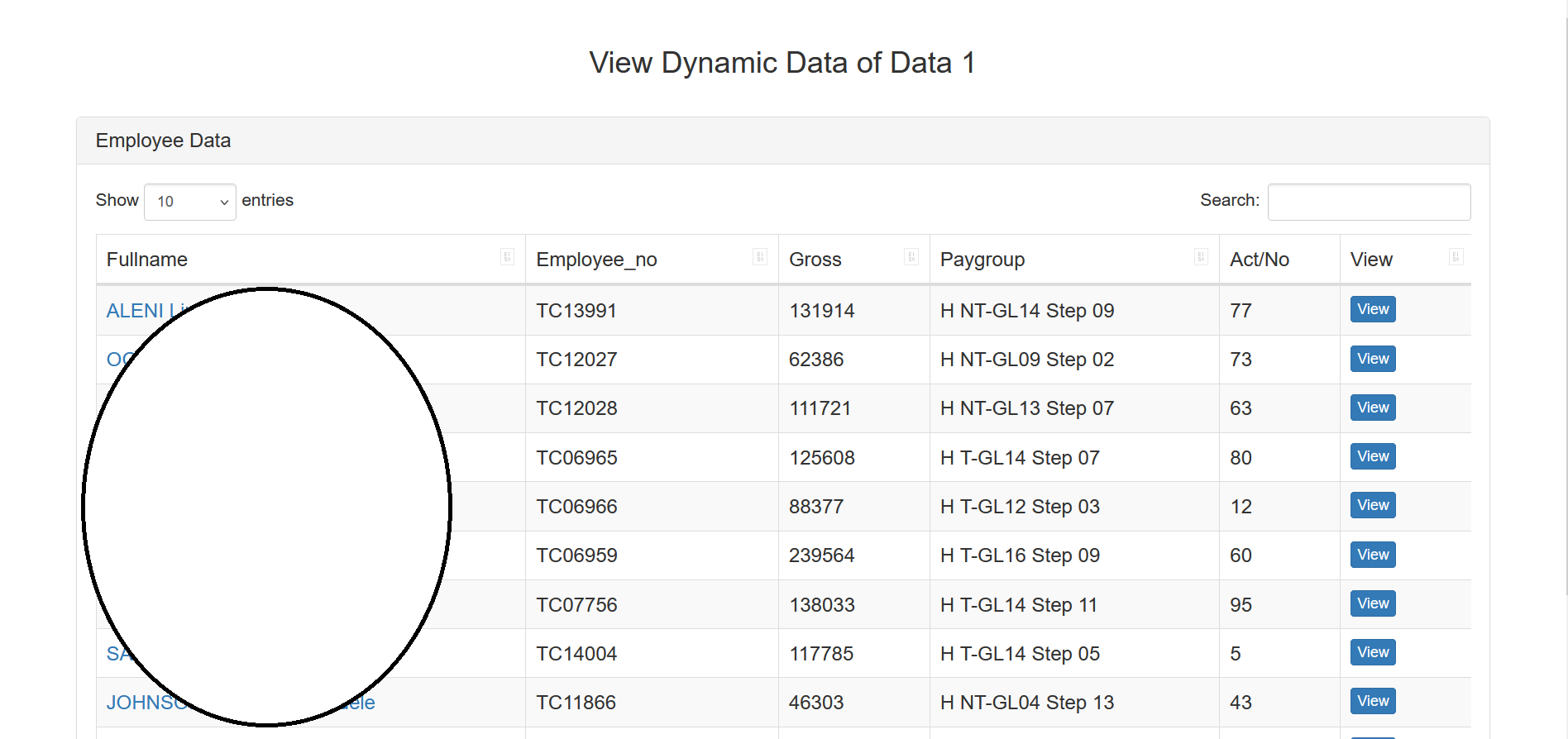This screenshot has height=739, width=1568.
Task: Click the Search input field
Action: coord(1369,202)
